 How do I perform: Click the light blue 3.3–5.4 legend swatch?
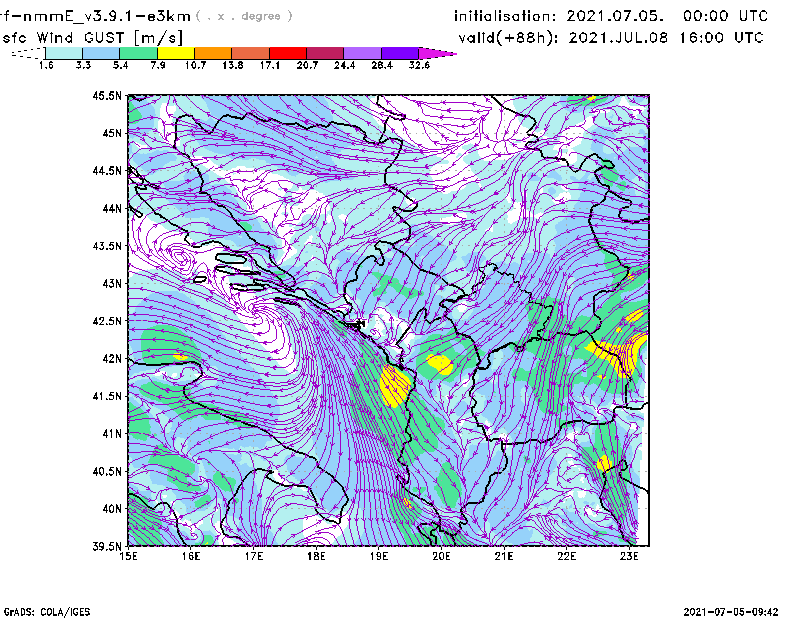coord(101,53)
